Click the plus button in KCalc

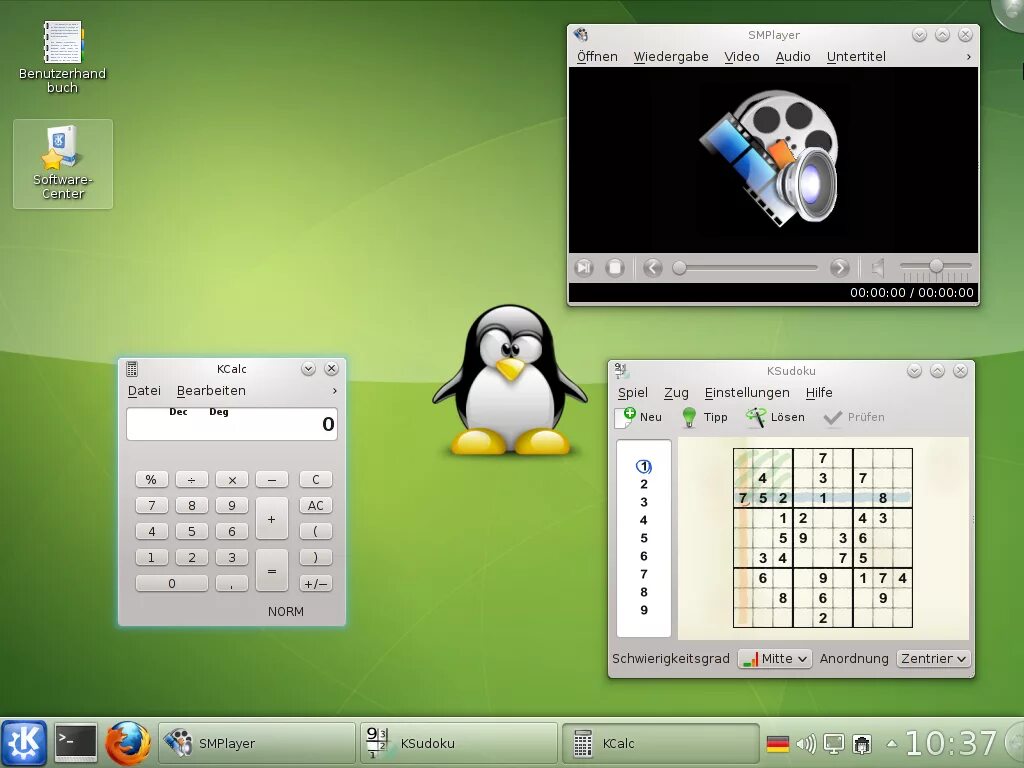tap(272, 519)
